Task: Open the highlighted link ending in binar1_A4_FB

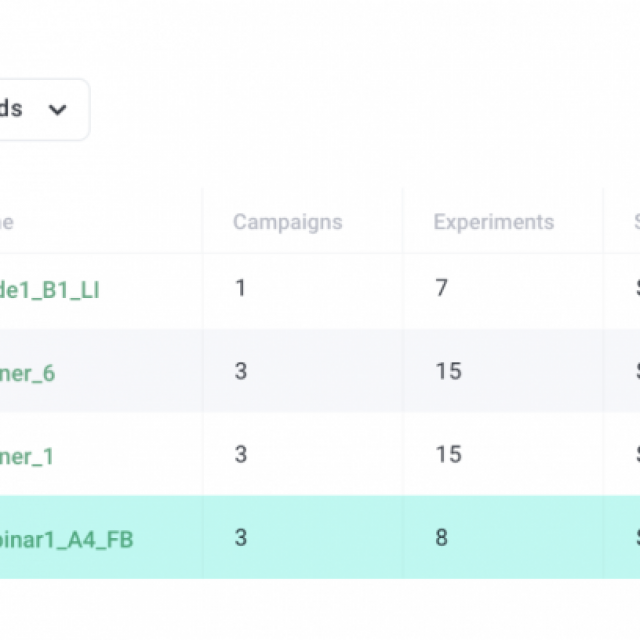Action: click(67, 539)
